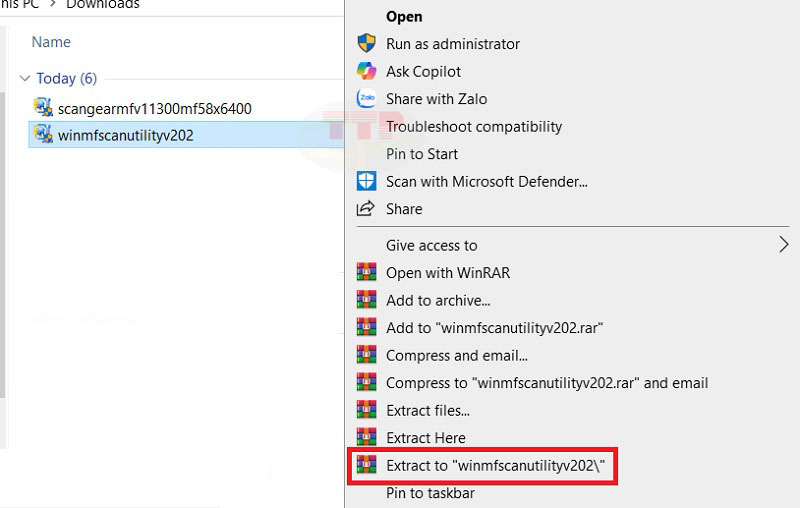Click the Zalo icon in menu

(366, 98)
